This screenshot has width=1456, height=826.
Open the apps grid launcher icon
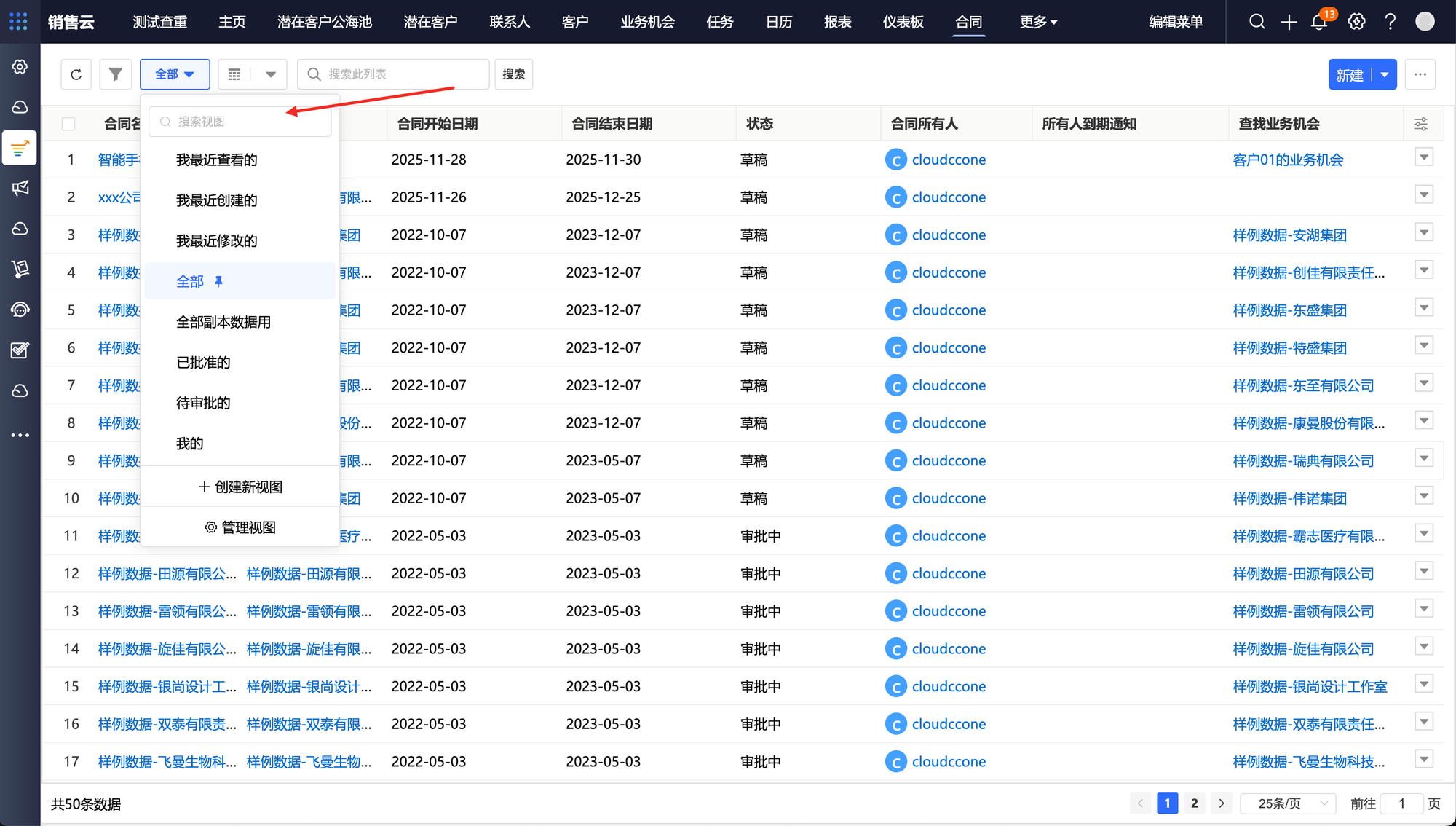[19, 22]
